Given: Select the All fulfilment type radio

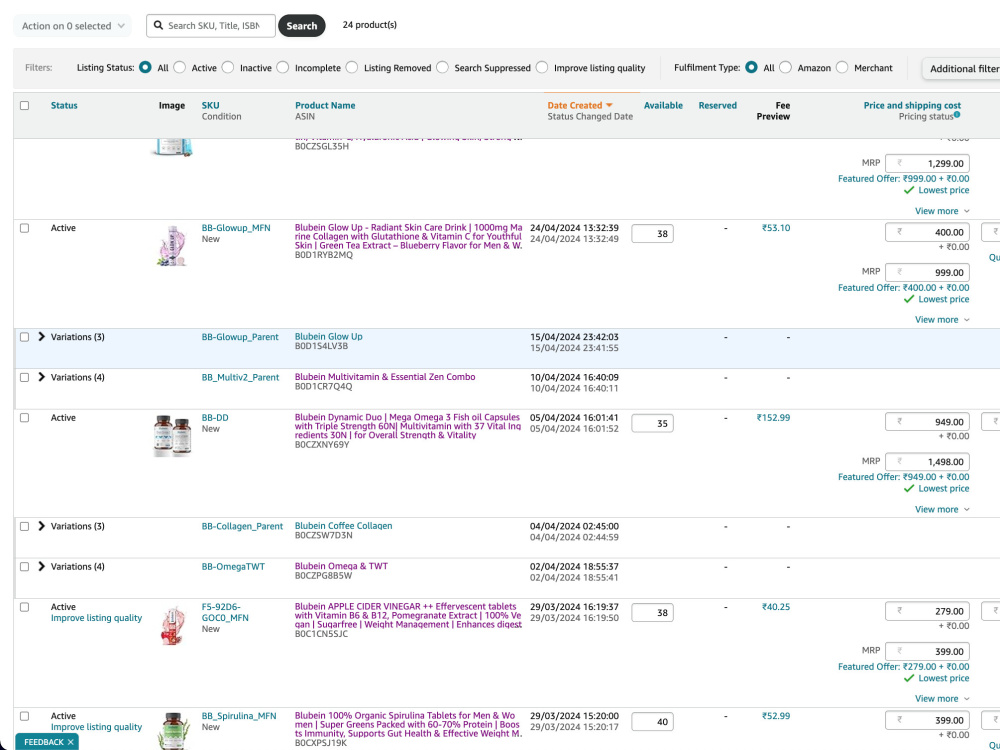Looking at the screenshot, I should (x=751, y=67).
